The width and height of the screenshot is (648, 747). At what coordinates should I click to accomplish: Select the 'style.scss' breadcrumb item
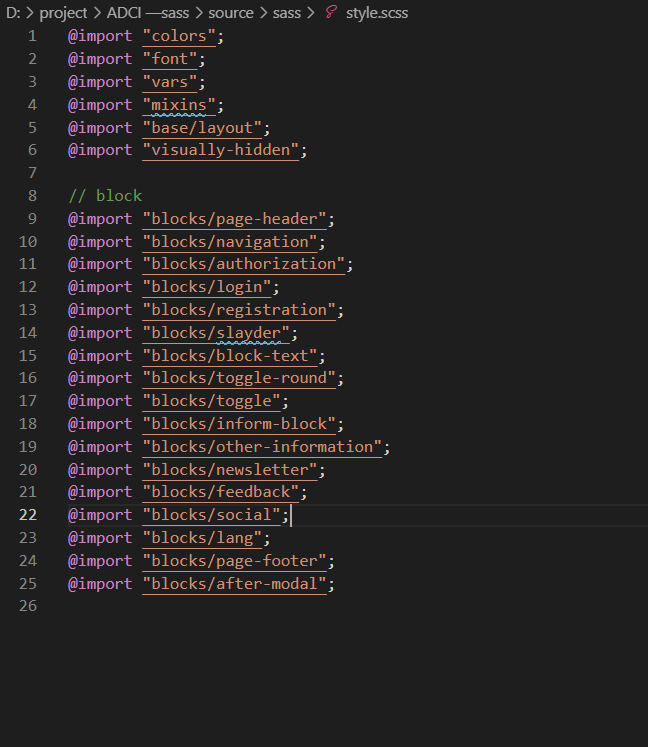[377, 13]
